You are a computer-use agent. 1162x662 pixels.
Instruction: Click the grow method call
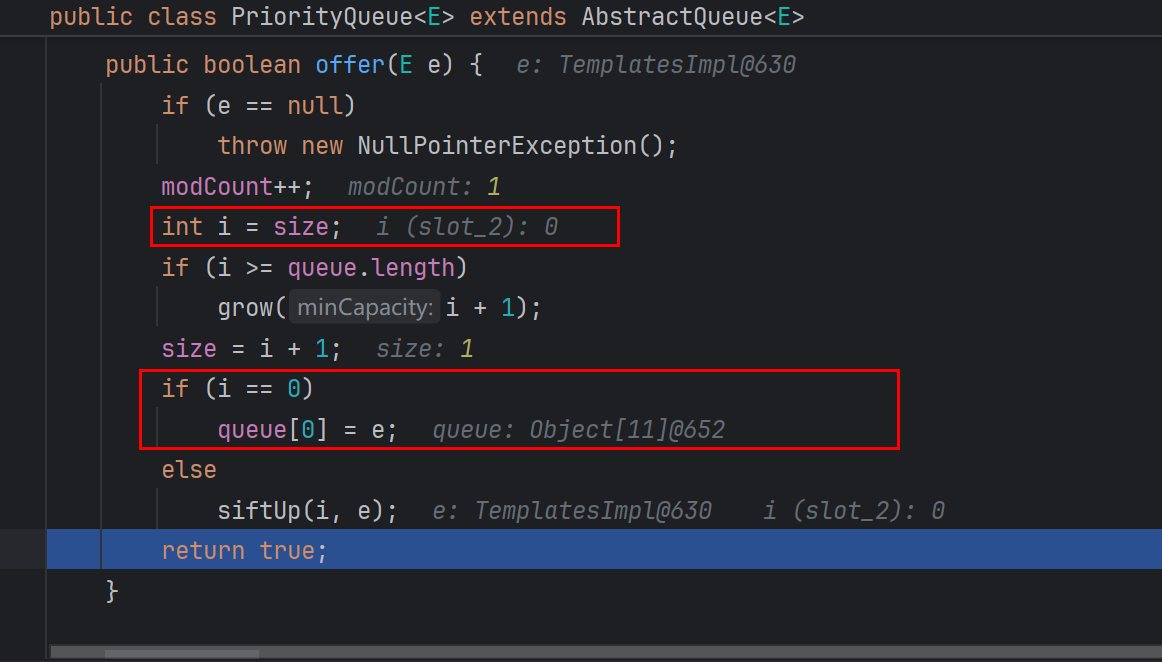(x=246, y=308)
